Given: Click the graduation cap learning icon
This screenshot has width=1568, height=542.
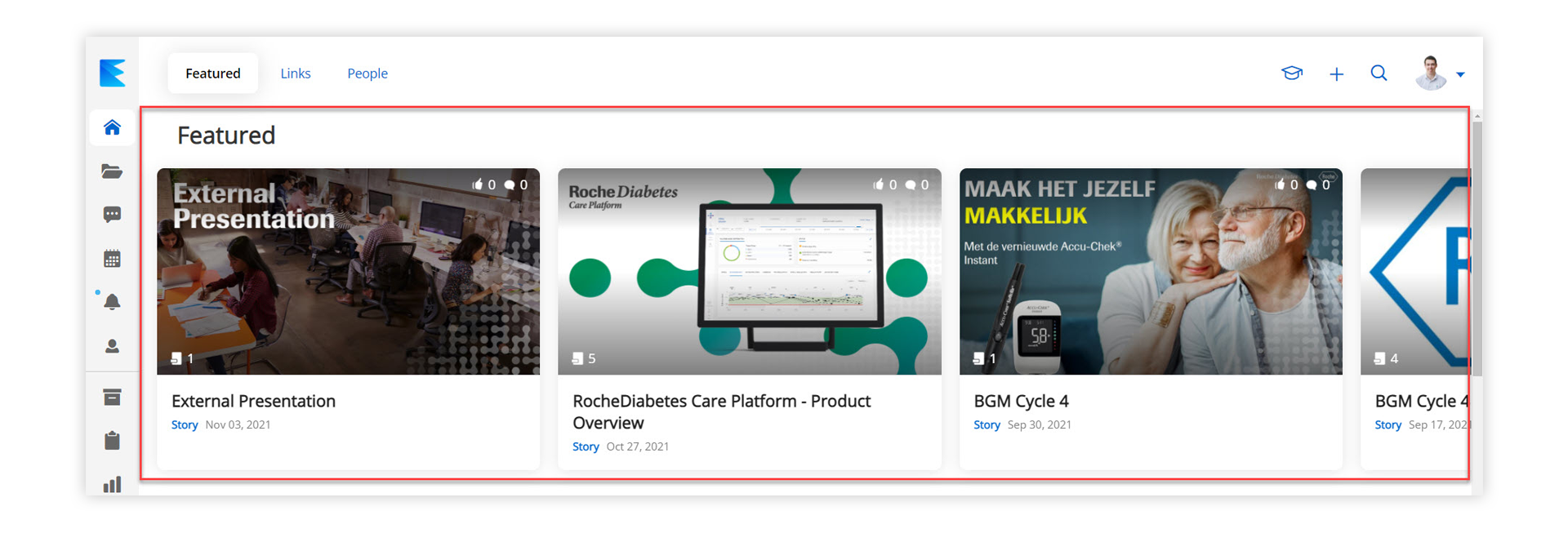Looking at the screenshot, I should (x=1292, y=73).
